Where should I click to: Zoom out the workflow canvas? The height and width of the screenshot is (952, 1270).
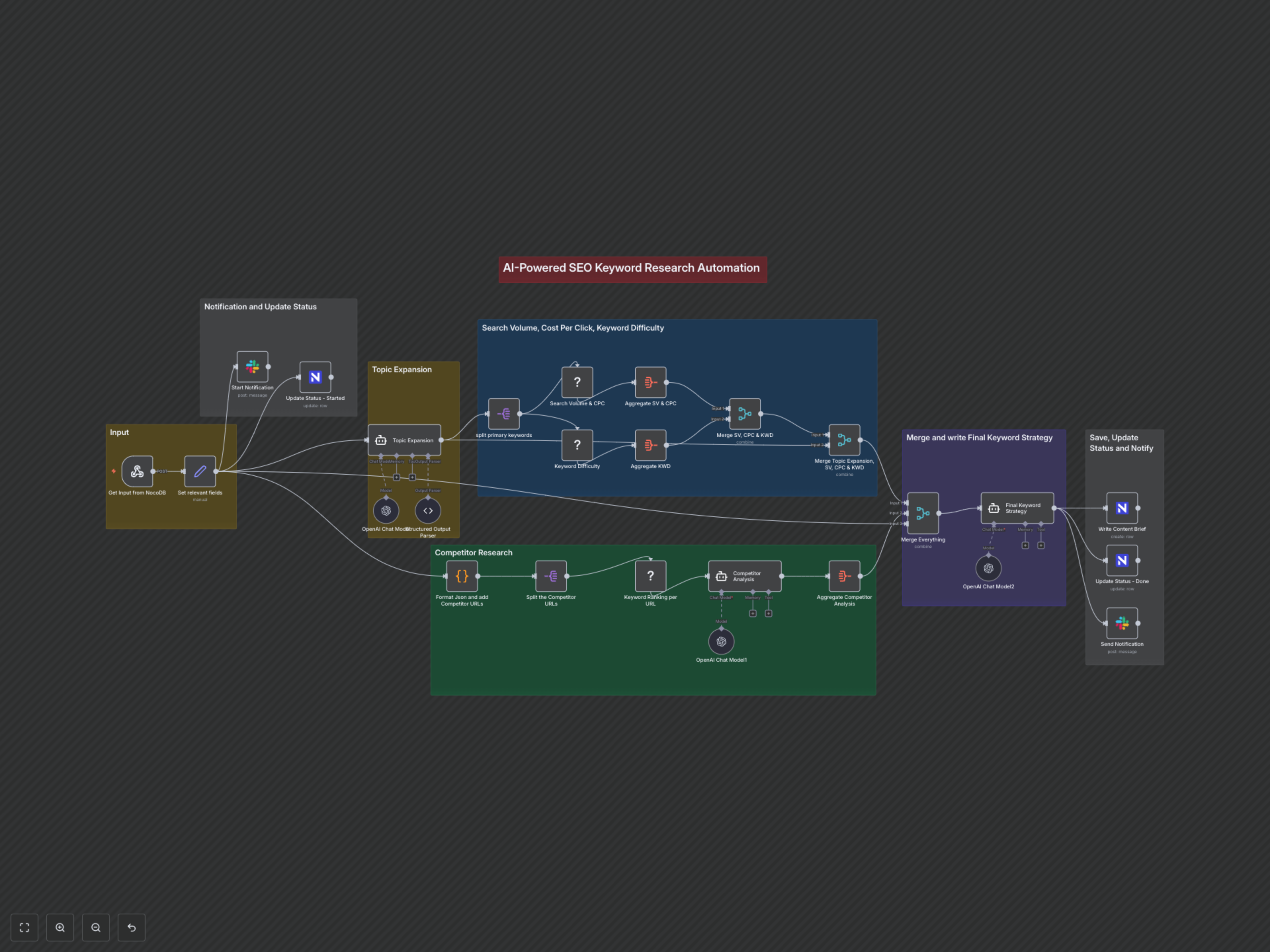point(95,927)
